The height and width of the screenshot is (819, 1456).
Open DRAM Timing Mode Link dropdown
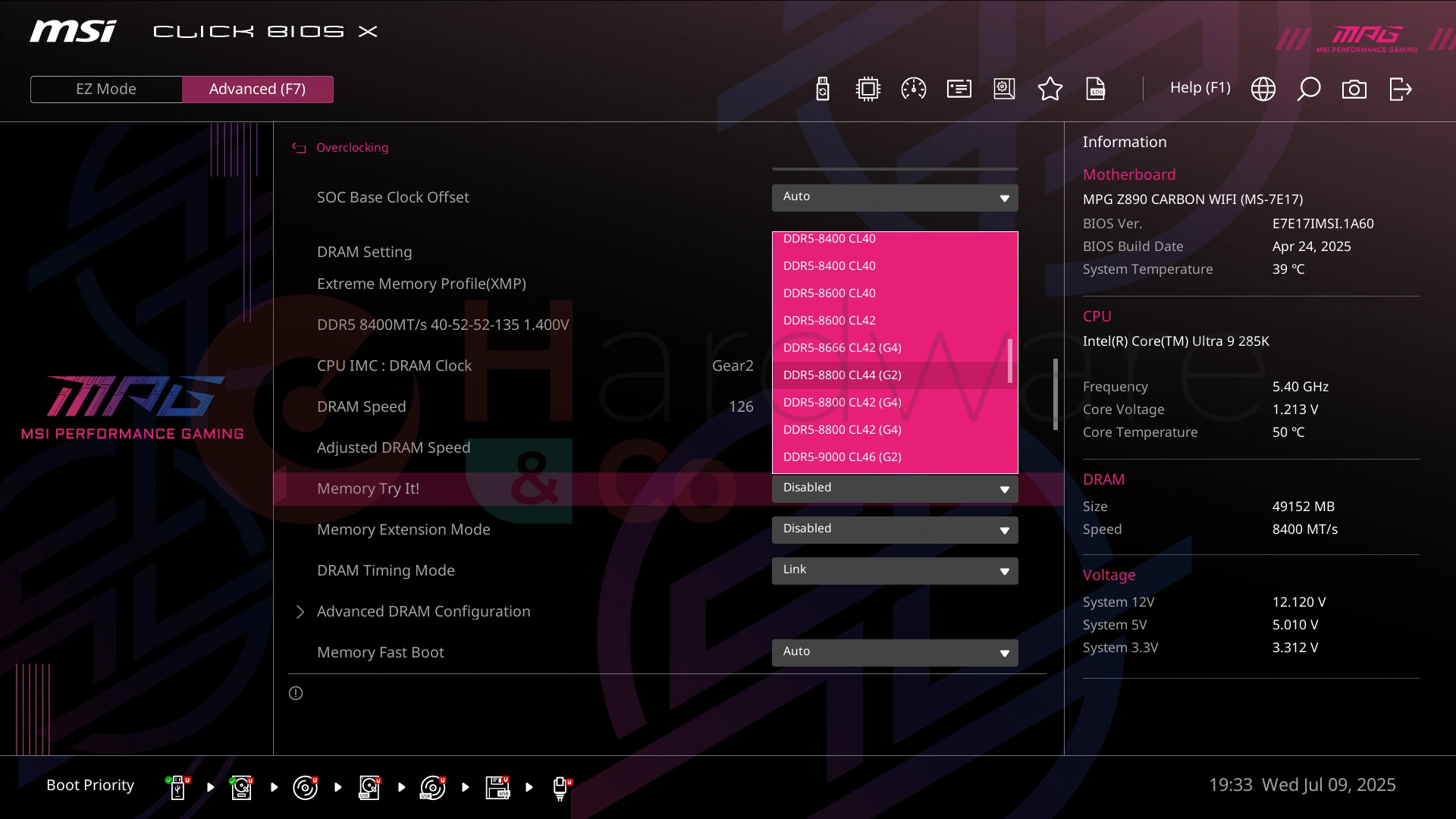[895, 570]
